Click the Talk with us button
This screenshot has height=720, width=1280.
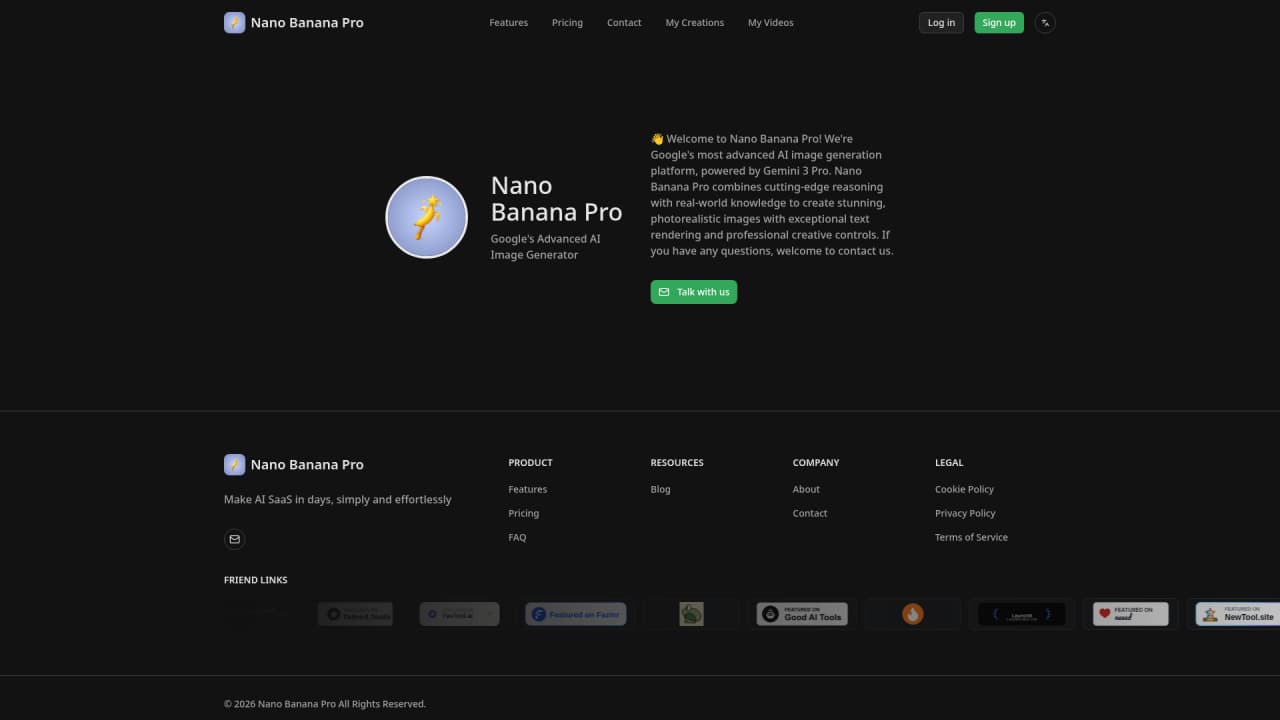[694, 292]
